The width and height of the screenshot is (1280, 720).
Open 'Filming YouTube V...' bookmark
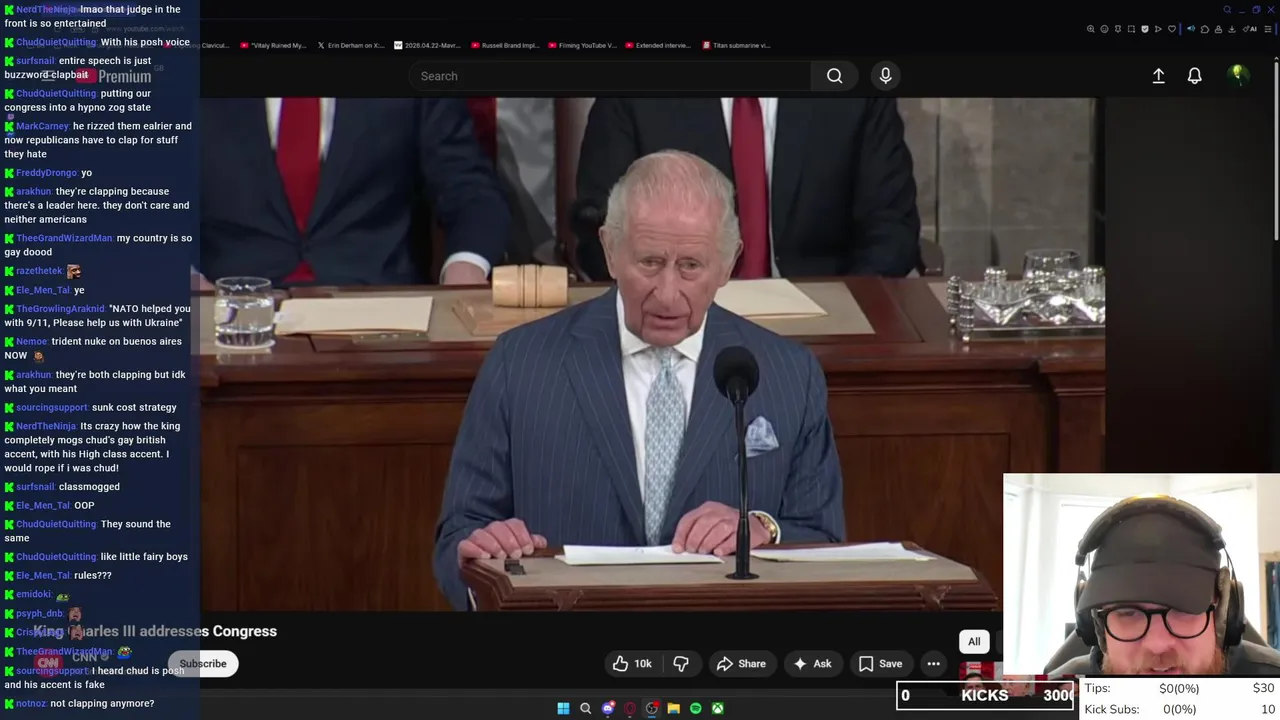point(582,45)
